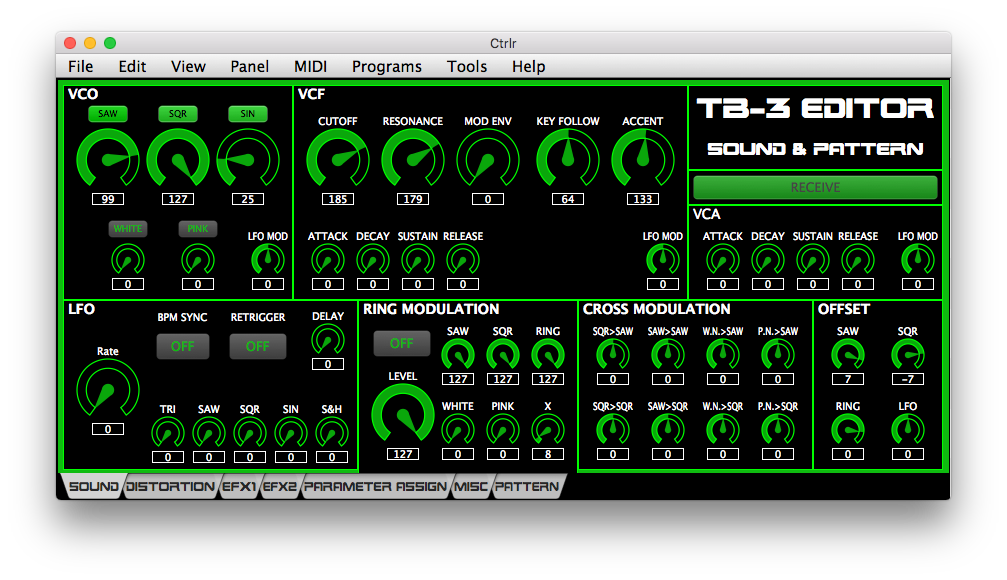The image size is (1007, 580).
Task: Switch on LFO RETRIGGER
Action: pyautogui.click(x=258, y=346)
